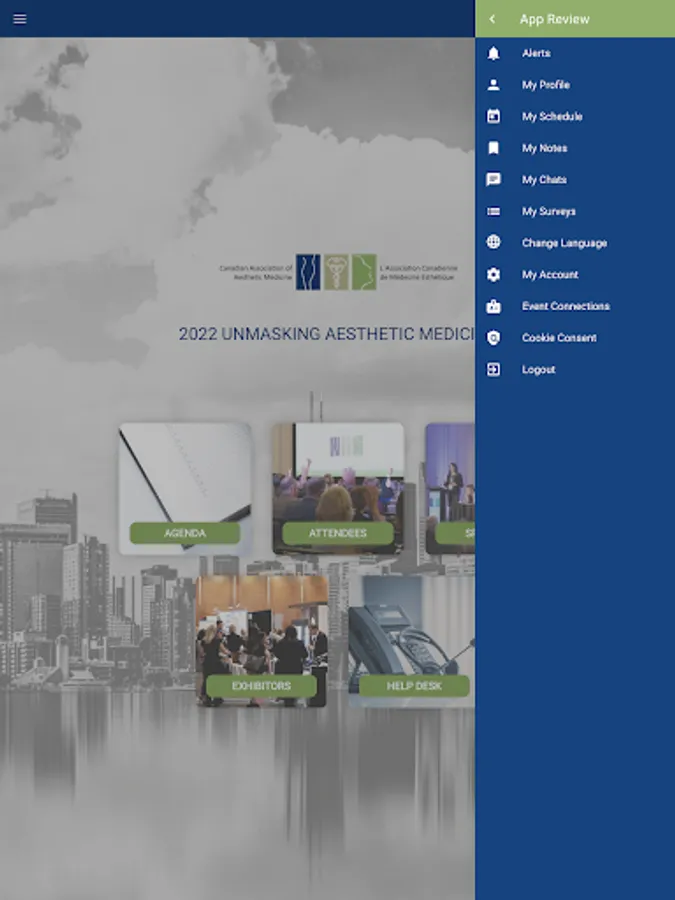The image size is (675, 900).
Task: Click the Event Connections badge icon
Action: point(494,306)
